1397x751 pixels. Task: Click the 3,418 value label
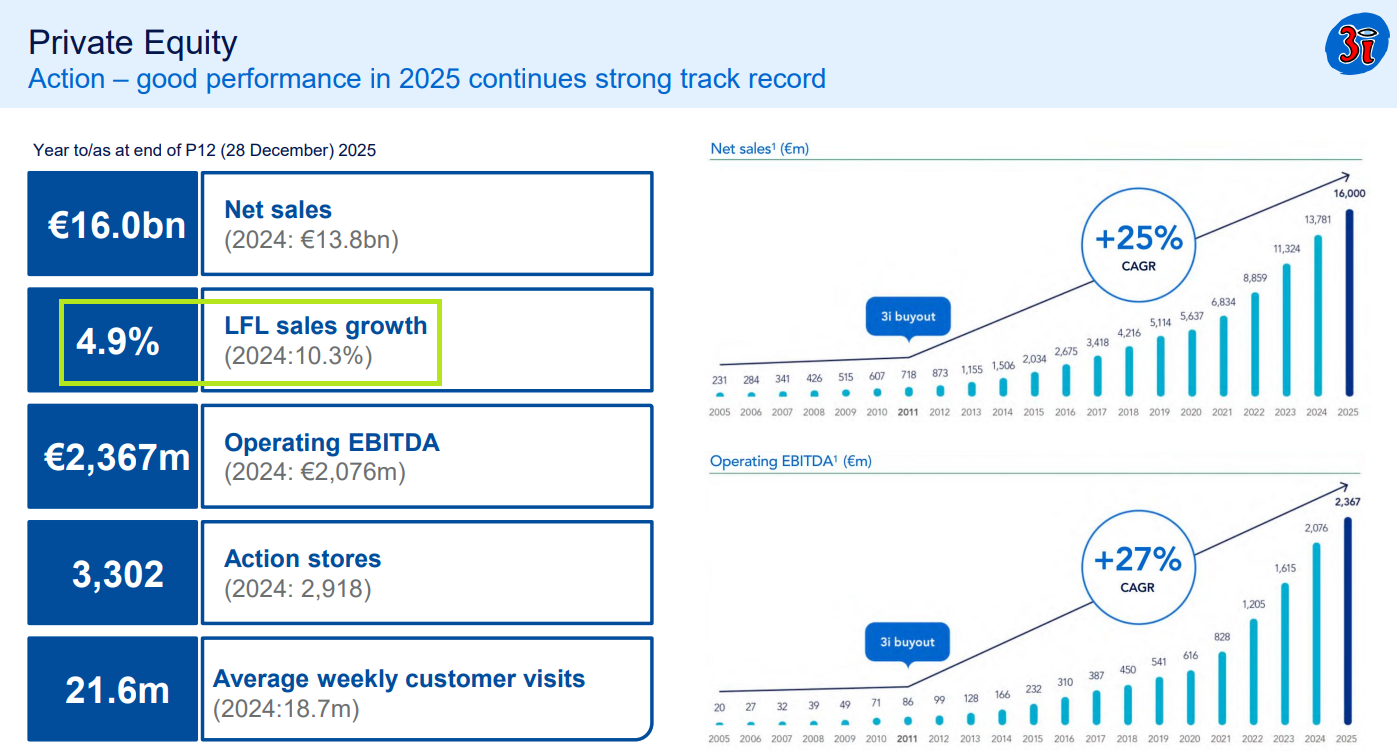[x=1099, y=343]
